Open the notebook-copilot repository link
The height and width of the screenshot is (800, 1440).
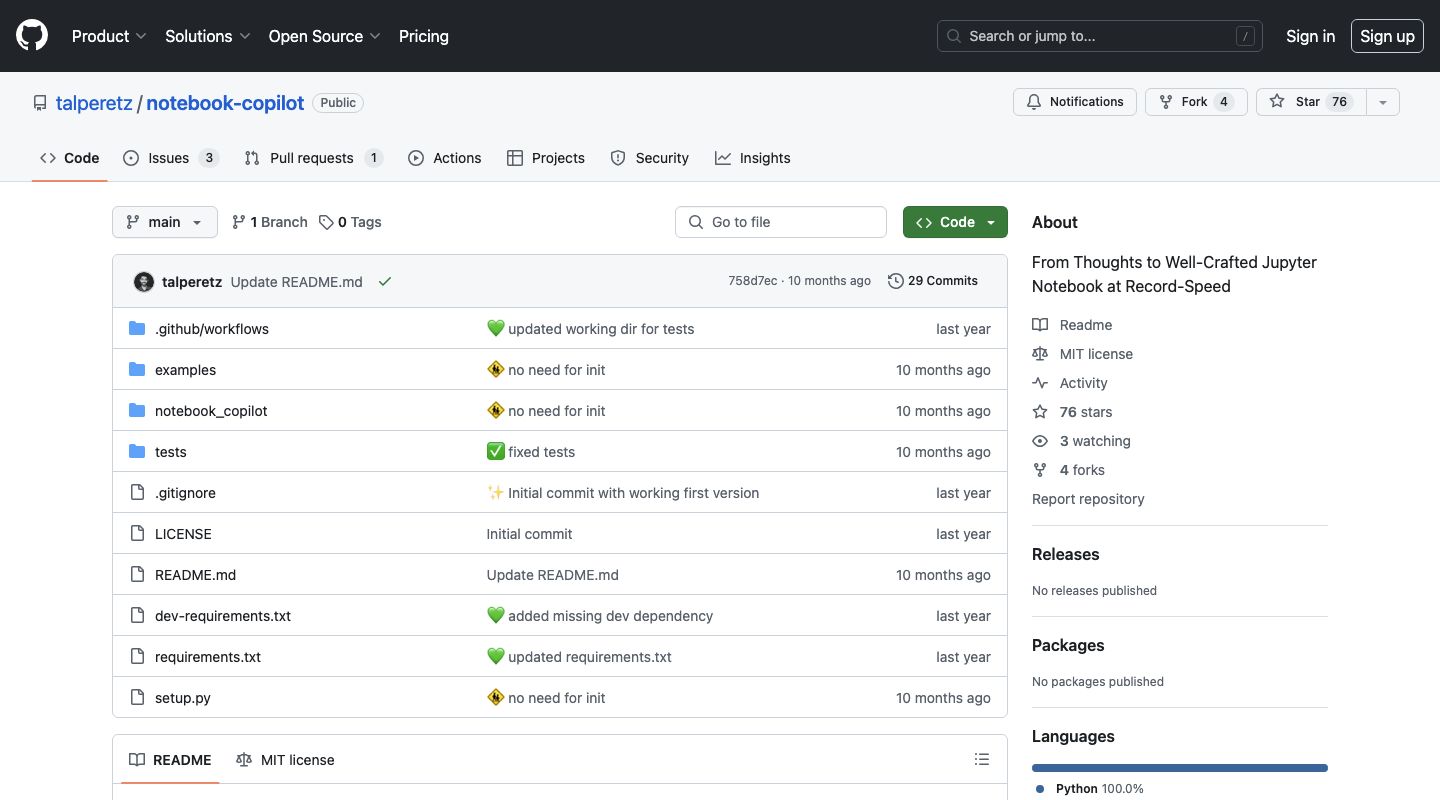(225, 103)
